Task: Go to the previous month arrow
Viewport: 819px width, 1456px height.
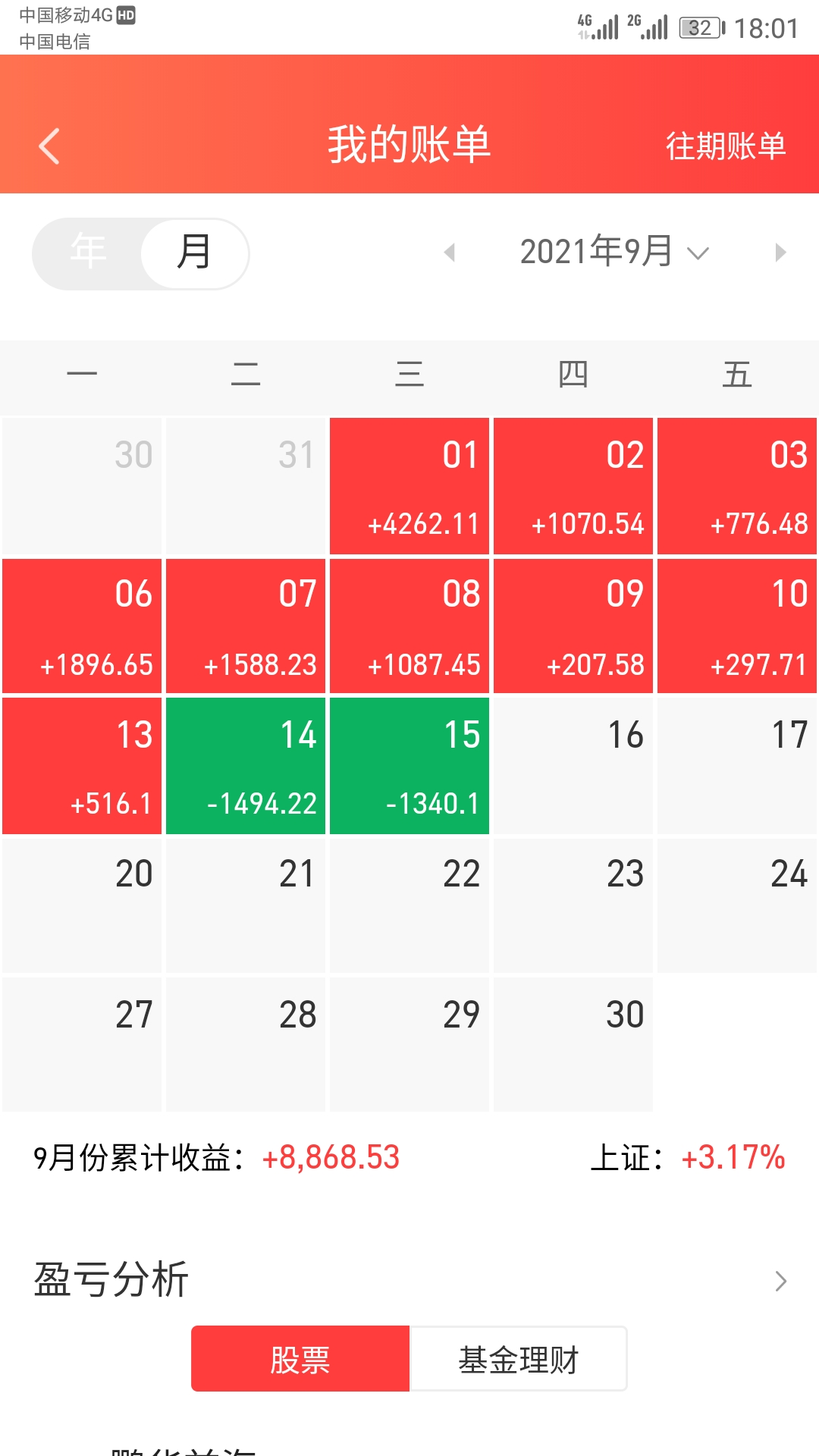Action: coord(450,253)
